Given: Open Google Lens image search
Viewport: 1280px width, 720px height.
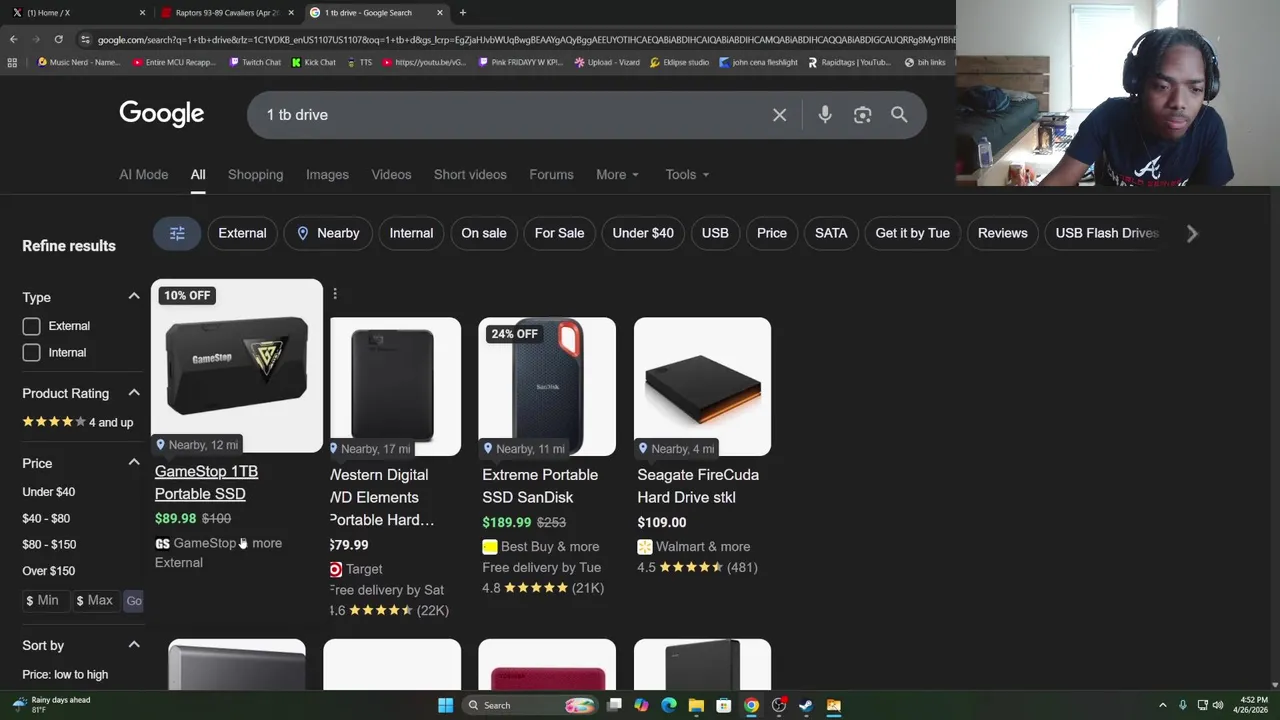Looking at the screenshot, I should (862, 115).
